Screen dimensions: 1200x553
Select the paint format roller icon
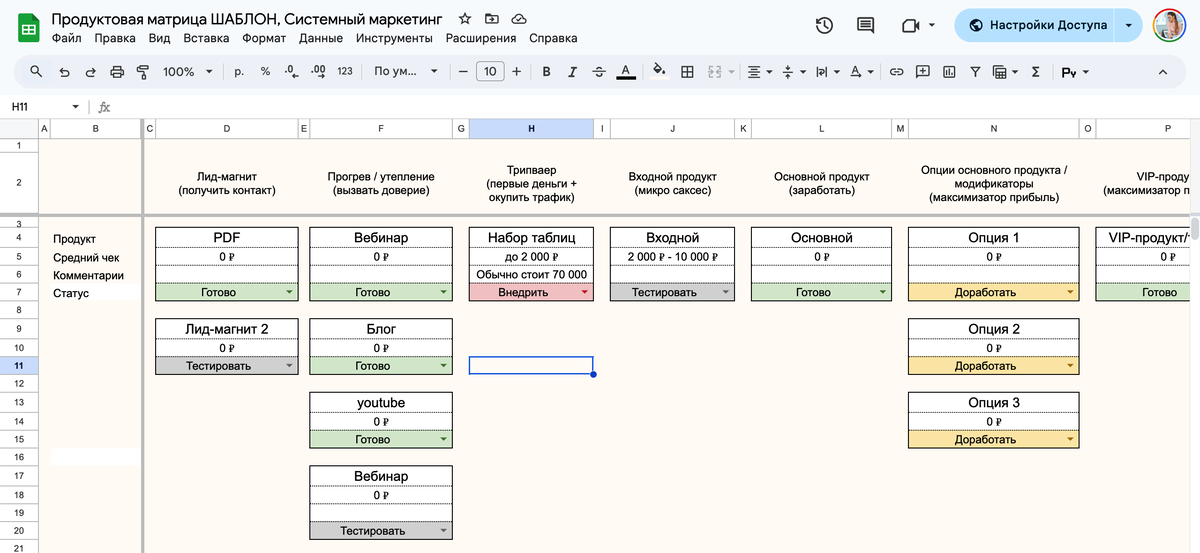pyautogui.click(x=142, y=72)
